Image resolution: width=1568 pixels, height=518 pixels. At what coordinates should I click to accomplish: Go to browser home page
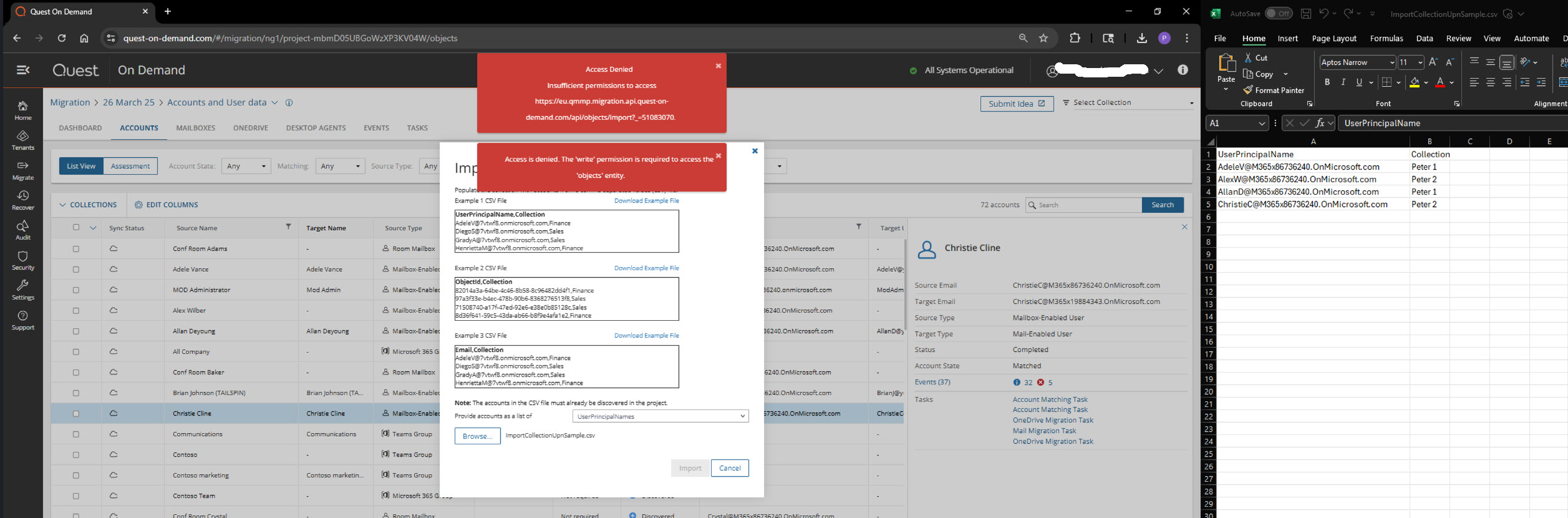[x=84, y=38]
